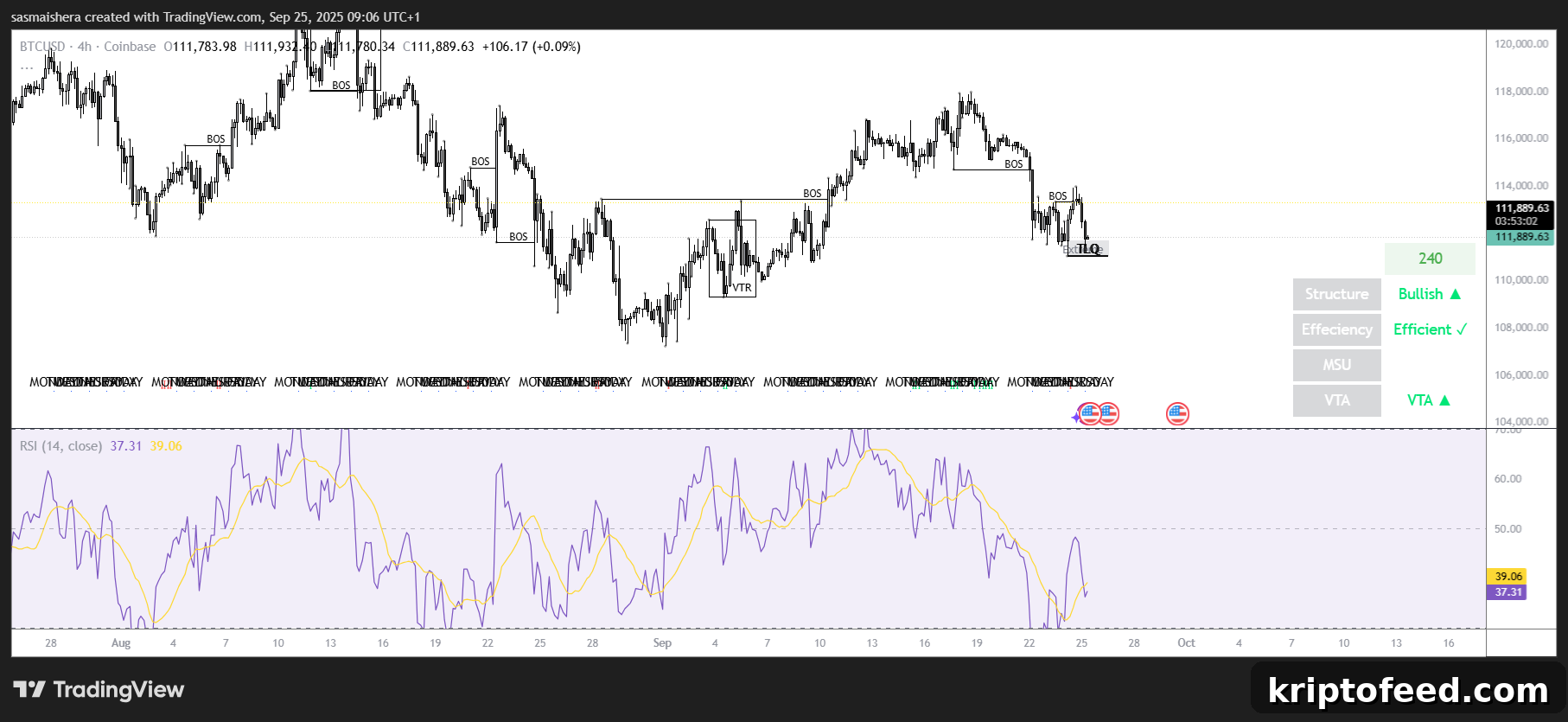
Task: Click the sasmaishera created with TradingView.com caption
Action: click(215, 17)
